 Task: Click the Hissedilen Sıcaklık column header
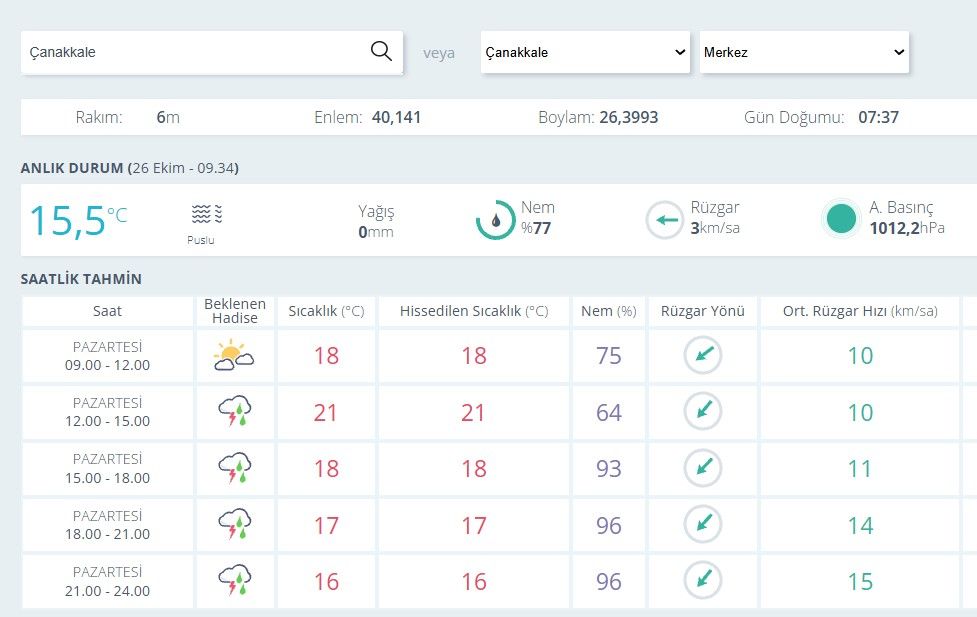tap(474, 311)
